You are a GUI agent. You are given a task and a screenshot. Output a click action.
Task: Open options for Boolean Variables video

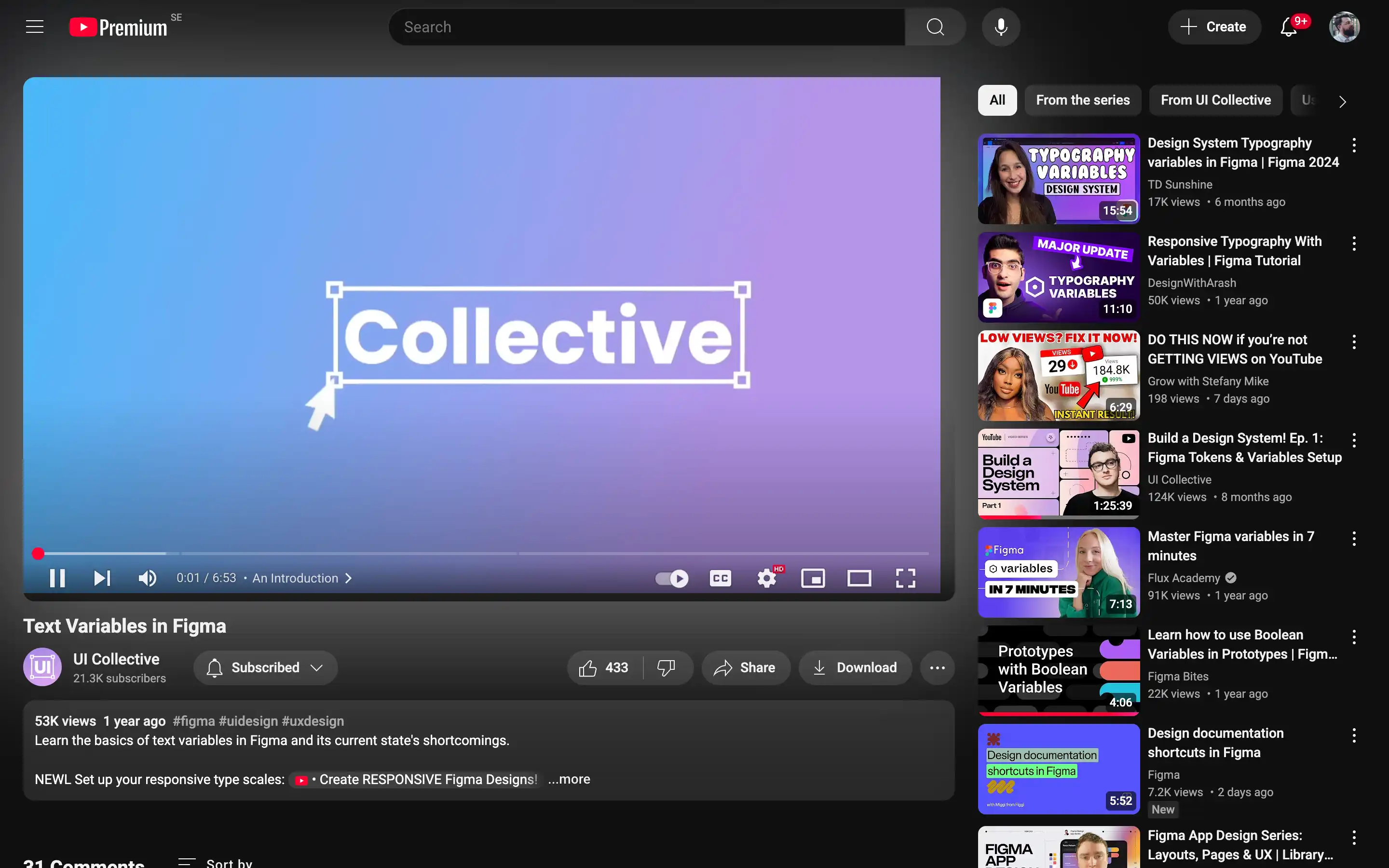[1354, 637]
